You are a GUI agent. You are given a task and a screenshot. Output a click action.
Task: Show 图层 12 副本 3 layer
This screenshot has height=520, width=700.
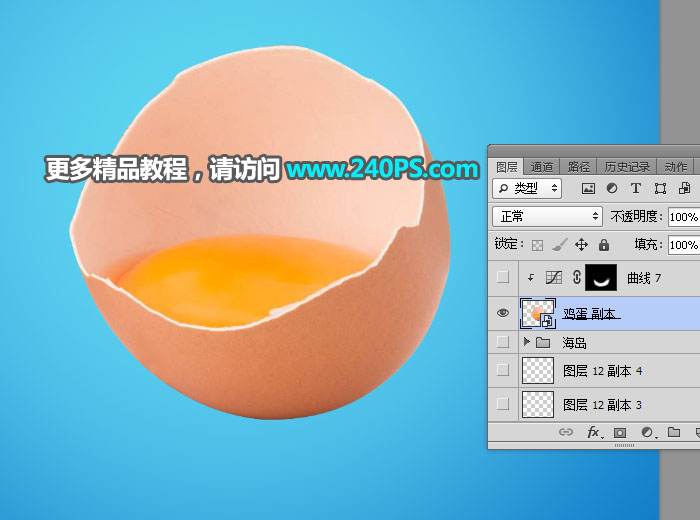pos(503,404)
